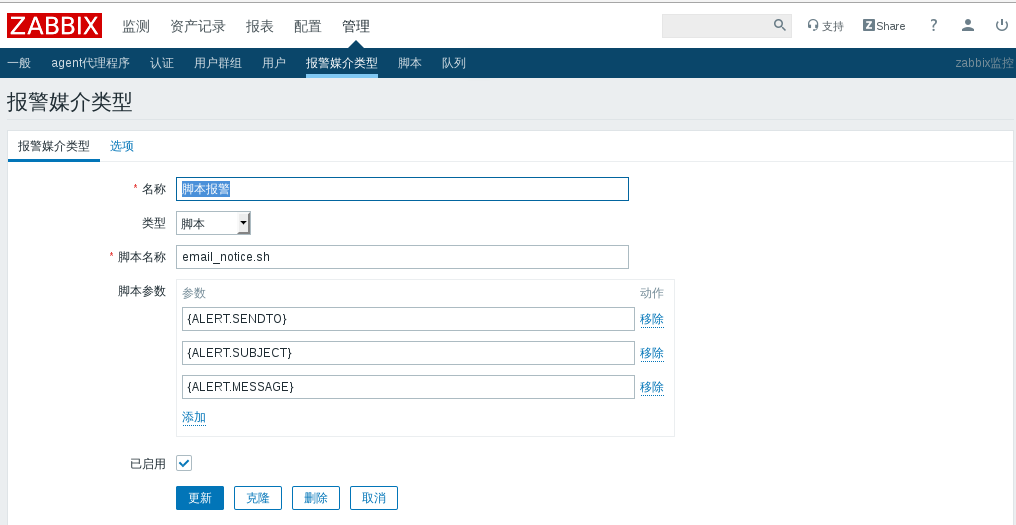Open the help question mark icon
This screenshot has width=1016, height=525.
coord(933,25)
